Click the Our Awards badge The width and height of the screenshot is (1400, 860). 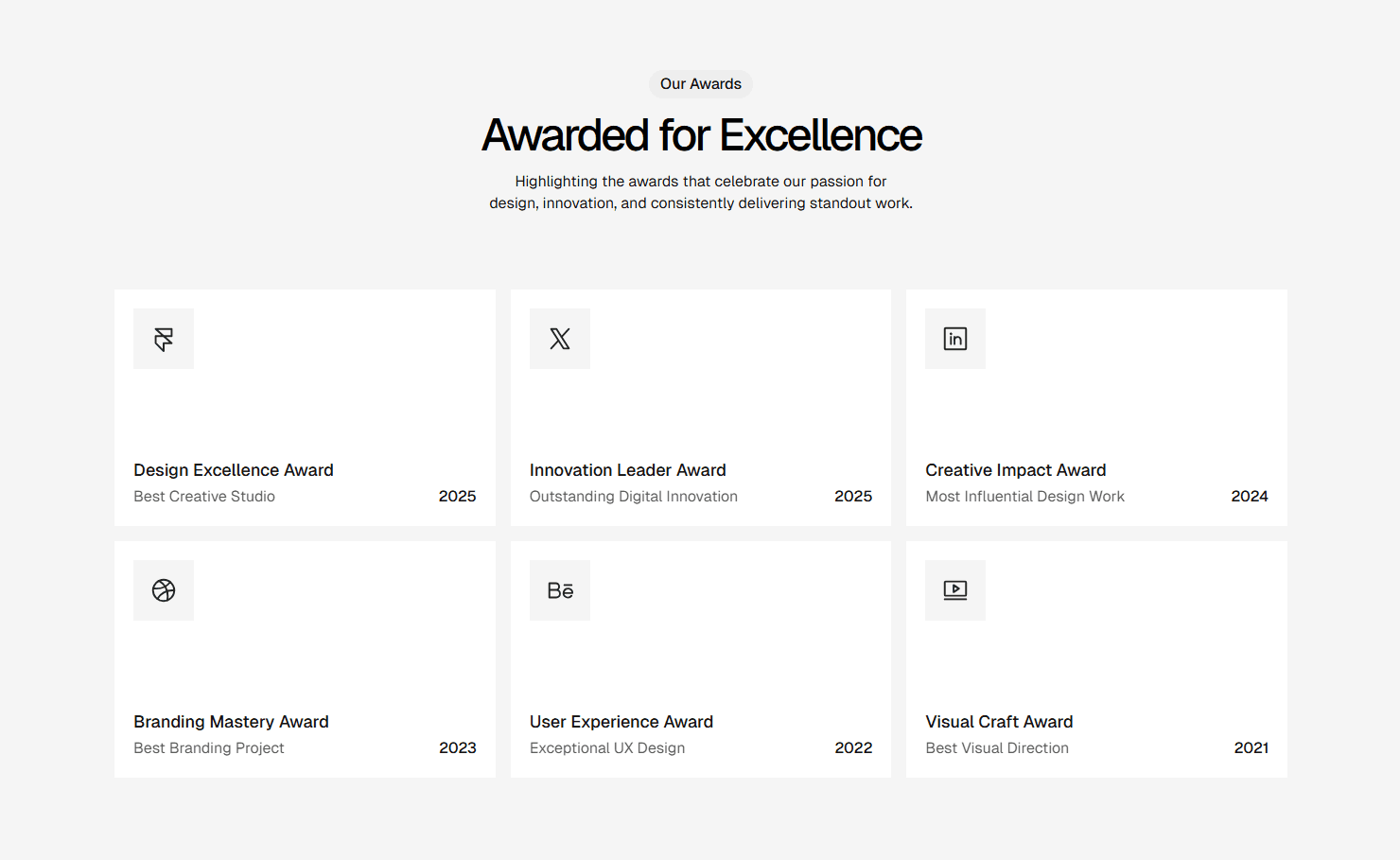point(700,83)
